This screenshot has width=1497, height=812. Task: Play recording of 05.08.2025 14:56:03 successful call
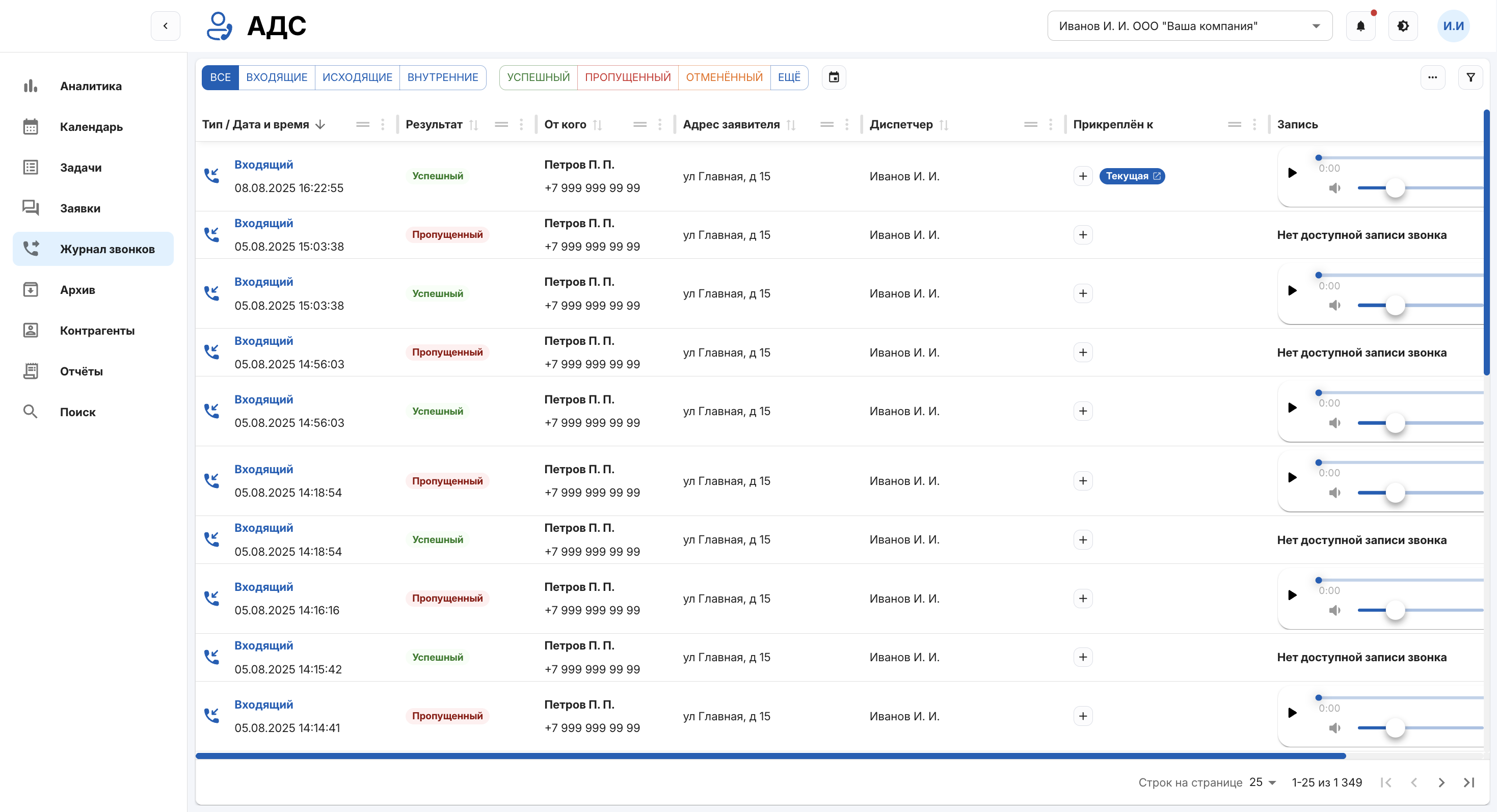[1292, 407]
